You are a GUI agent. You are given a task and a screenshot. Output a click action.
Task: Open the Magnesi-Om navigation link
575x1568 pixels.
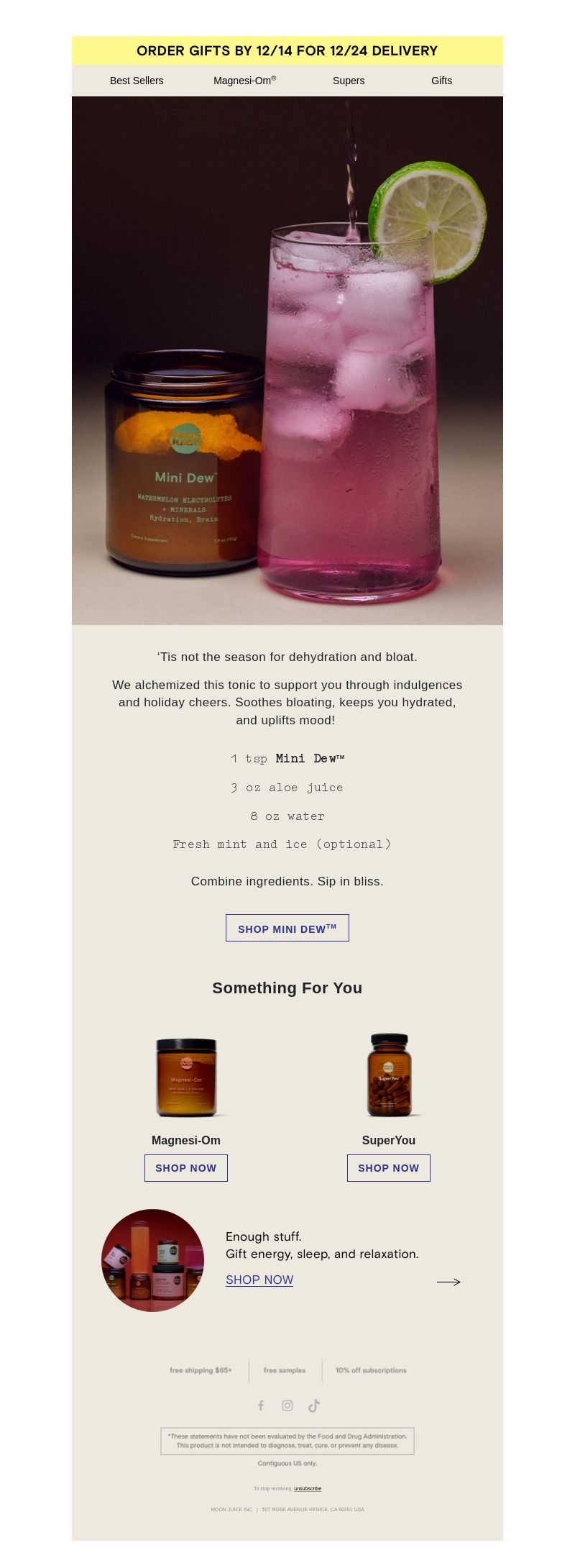click(x=244, y=81)
